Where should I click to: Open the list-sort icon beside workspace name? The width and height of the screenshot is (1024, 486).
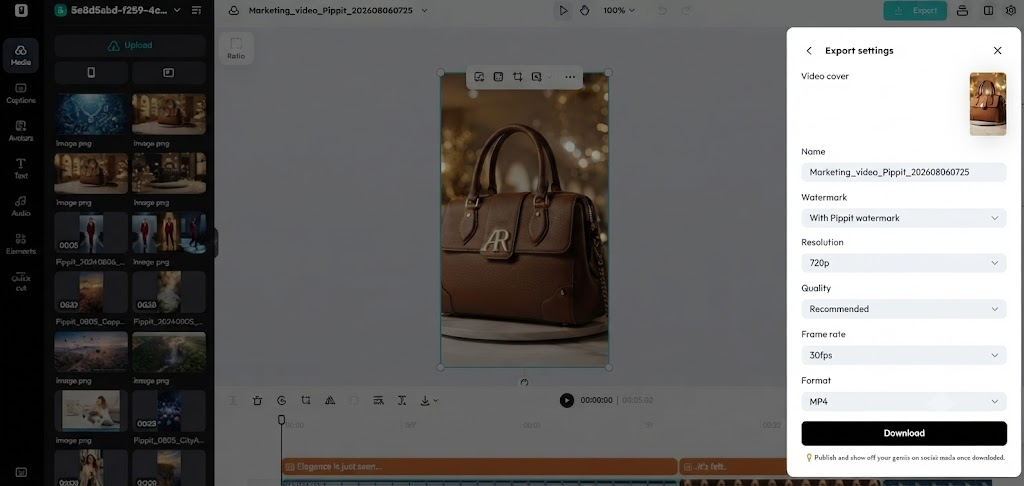(x=197, y=10)
